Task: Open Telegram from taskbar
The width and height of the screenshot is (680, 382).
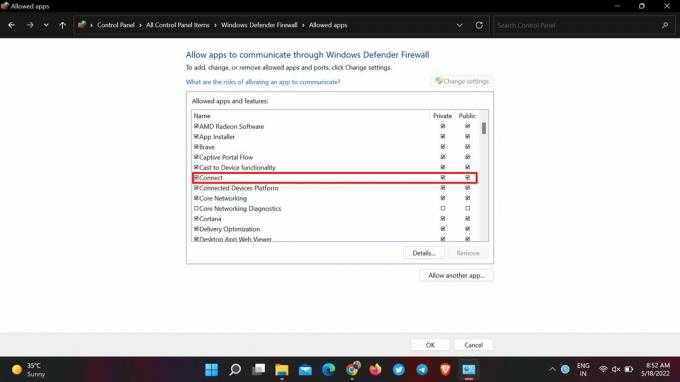Action: [422, 369]
